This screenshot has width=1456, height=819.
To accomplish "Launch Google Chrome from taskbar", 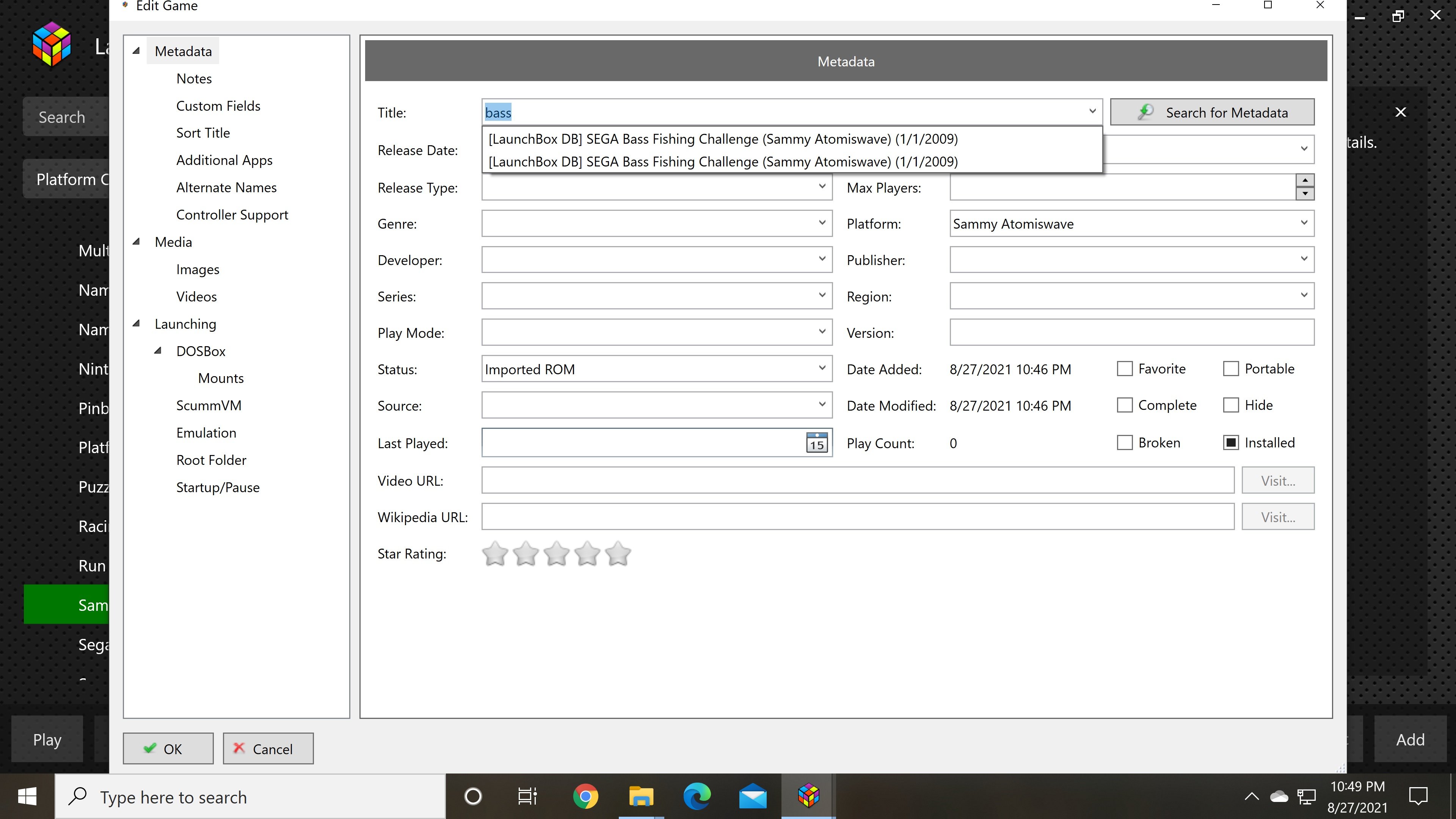I will coord(585,797).
